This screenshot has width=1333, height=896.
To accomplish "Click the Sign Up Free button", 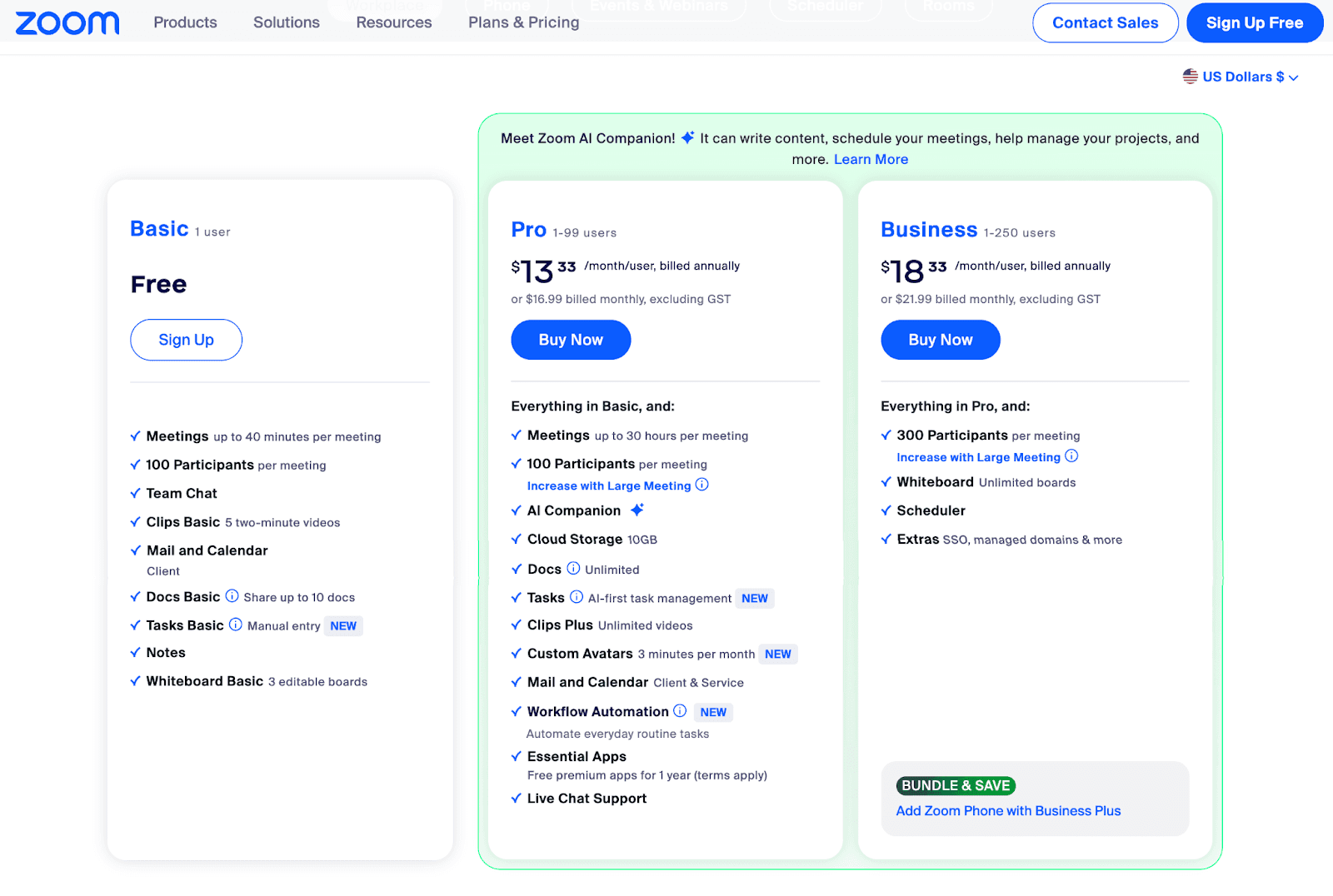I will 1255,22.
